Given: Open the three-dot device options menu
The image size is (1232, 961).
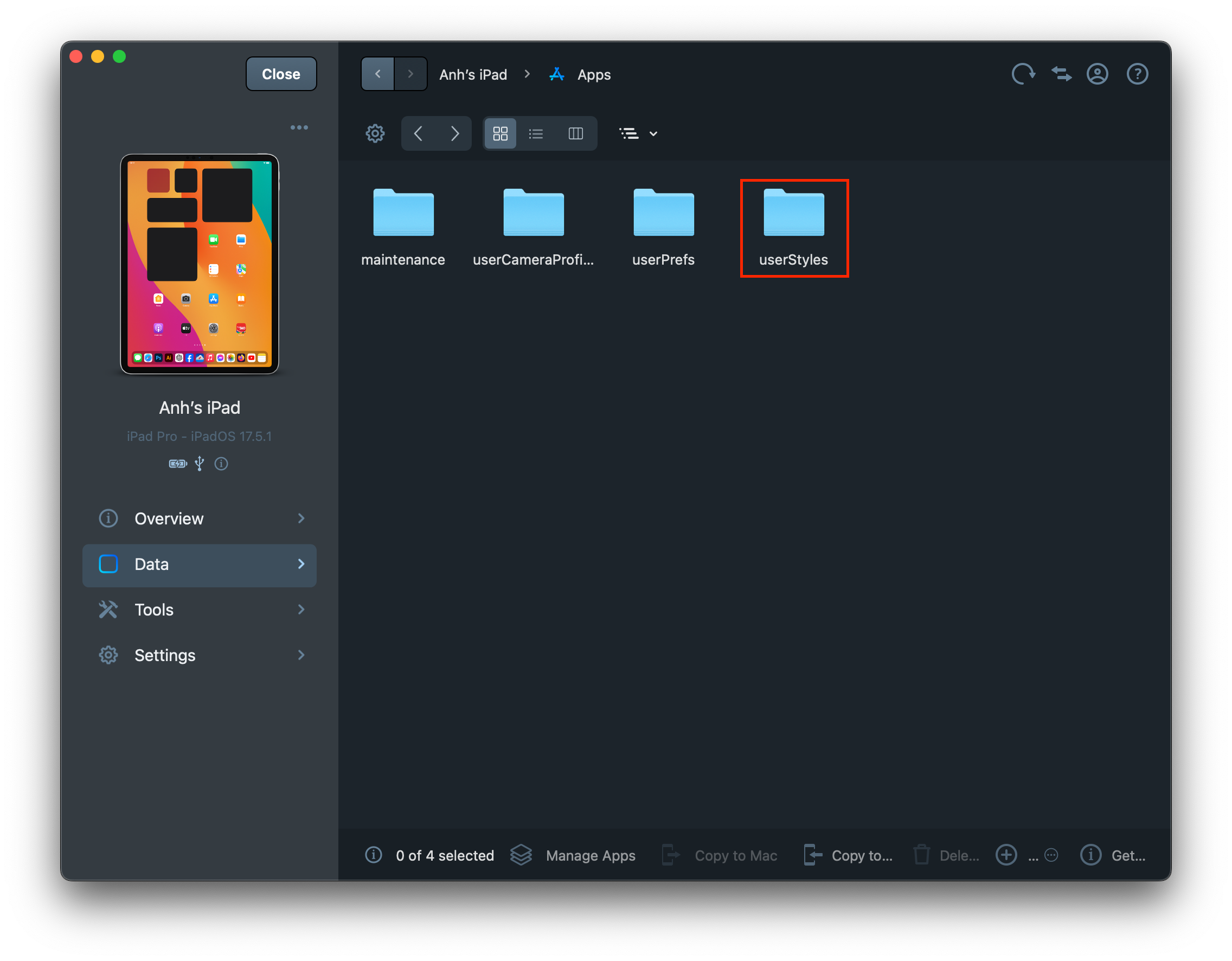Looking at the screenshot, I should coord(299,127).
